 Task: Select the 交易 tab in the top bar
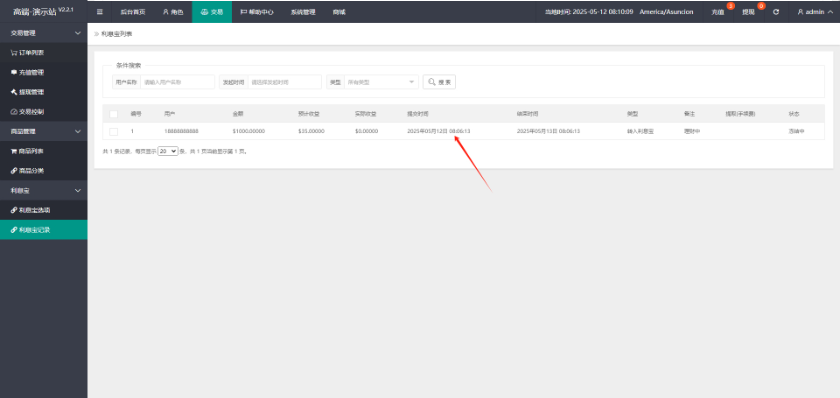point(212,12)
